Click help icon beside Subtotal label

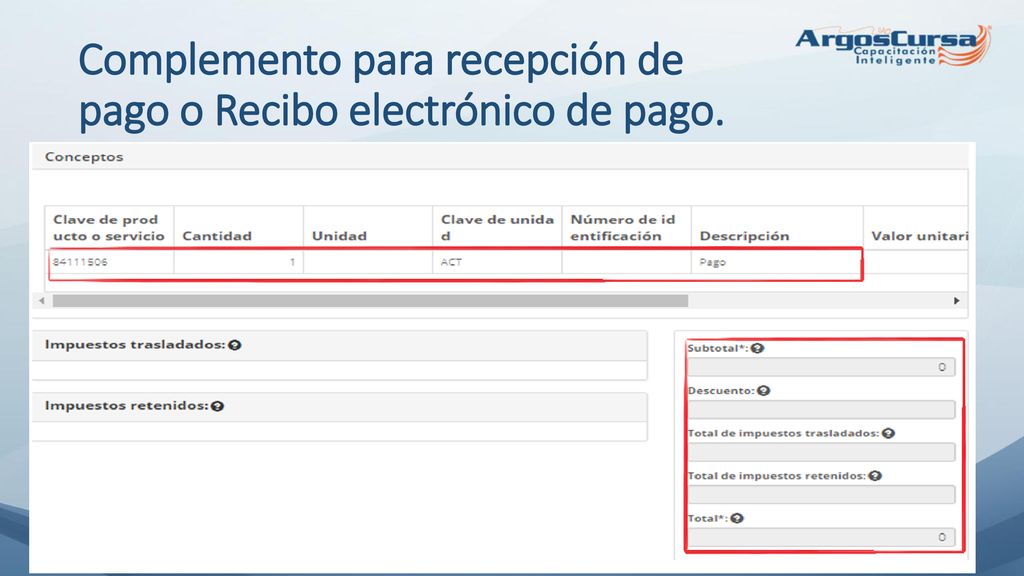tap(757, 348)
